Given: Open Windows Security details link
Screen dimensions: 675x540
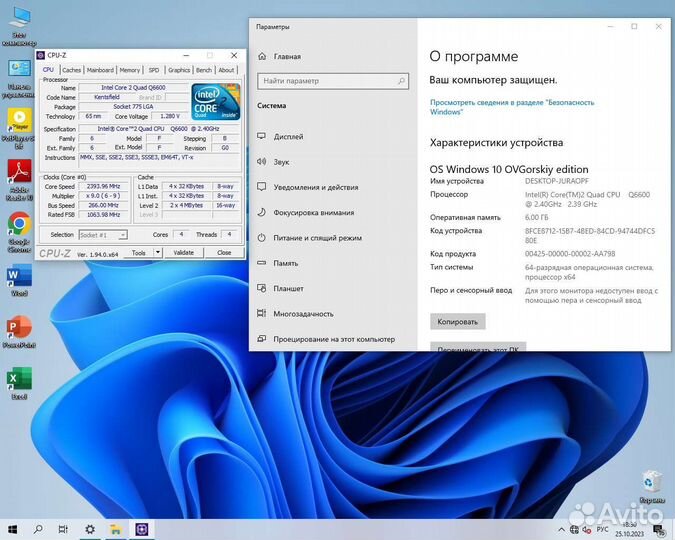Looking at the screenshot, I should click(x=512, y=107).
